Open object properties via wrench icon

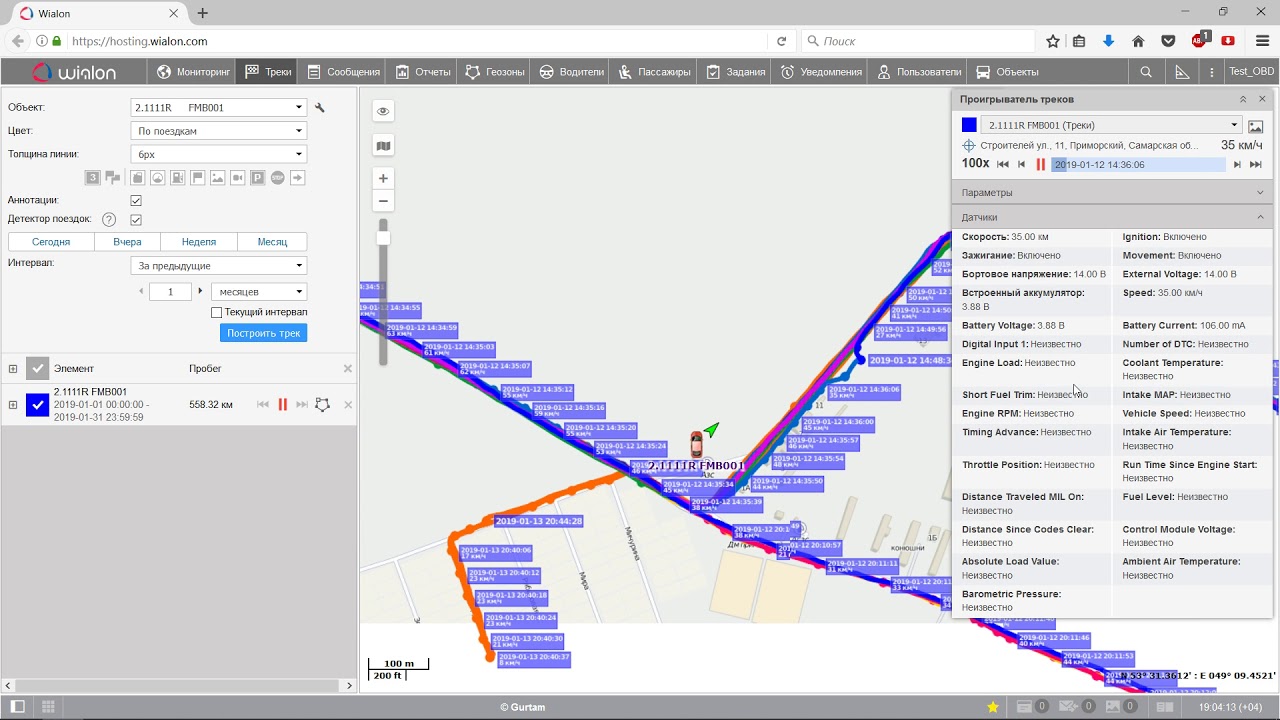pos(320,108)
